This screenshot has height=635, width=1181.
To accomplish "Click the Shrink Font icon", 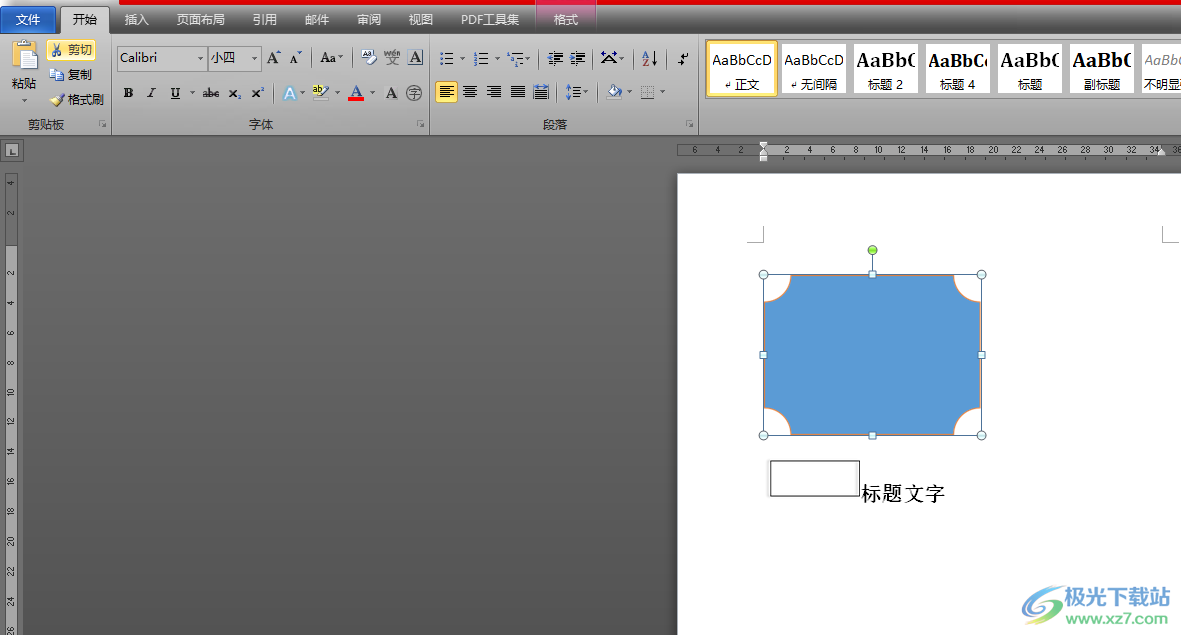I will pos(296,58).
